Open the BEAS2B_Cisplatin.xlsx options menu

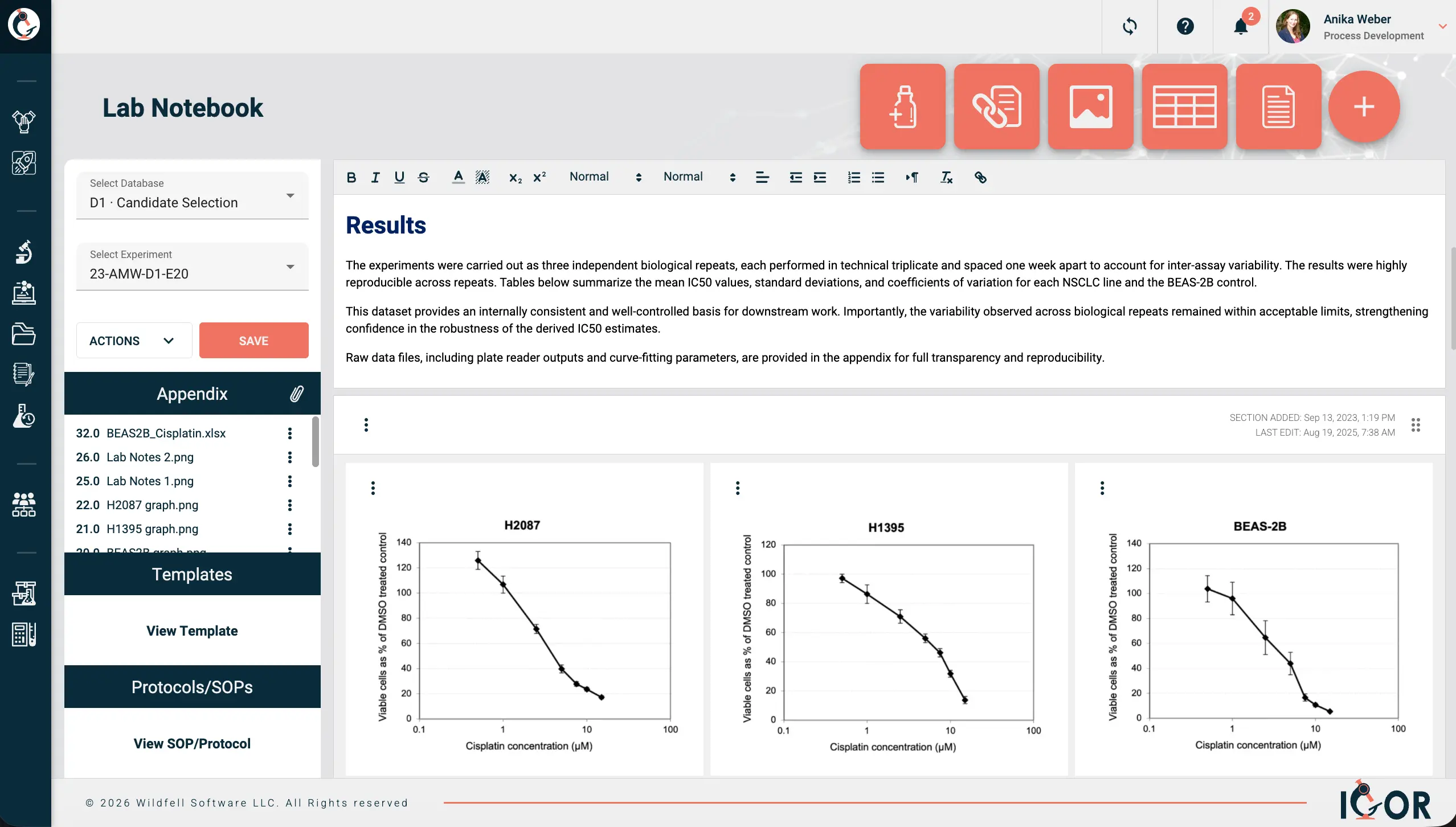[290, 433]
